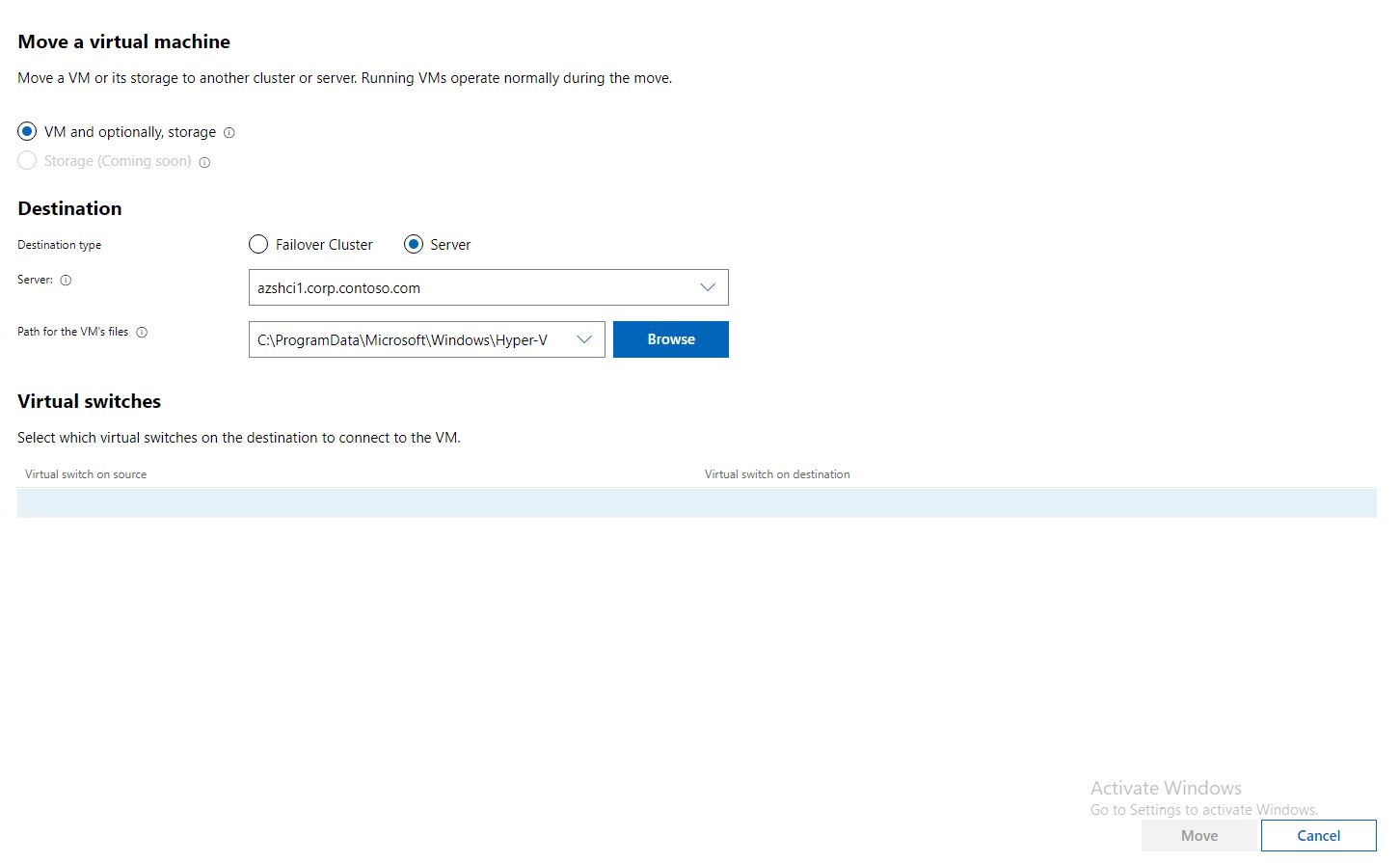The image size is (1400, 863).
Task: Click Go to Settings to activate Windows
Action: (x=1203, y=809)
